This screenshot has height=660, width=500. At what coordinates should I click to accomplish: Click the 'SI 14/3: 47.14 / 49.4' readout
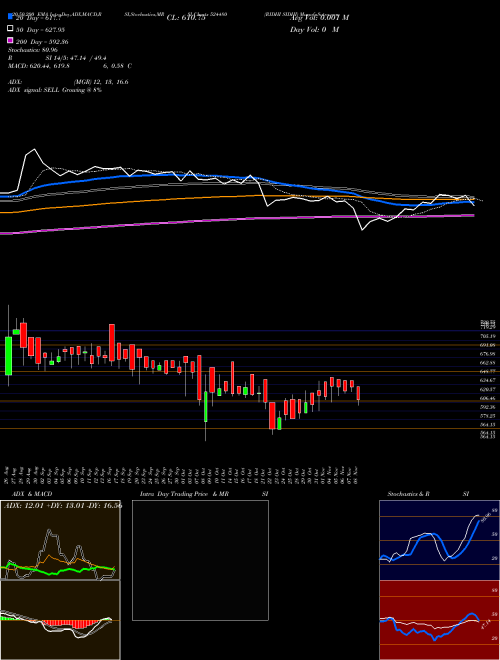tap(76, 58)
